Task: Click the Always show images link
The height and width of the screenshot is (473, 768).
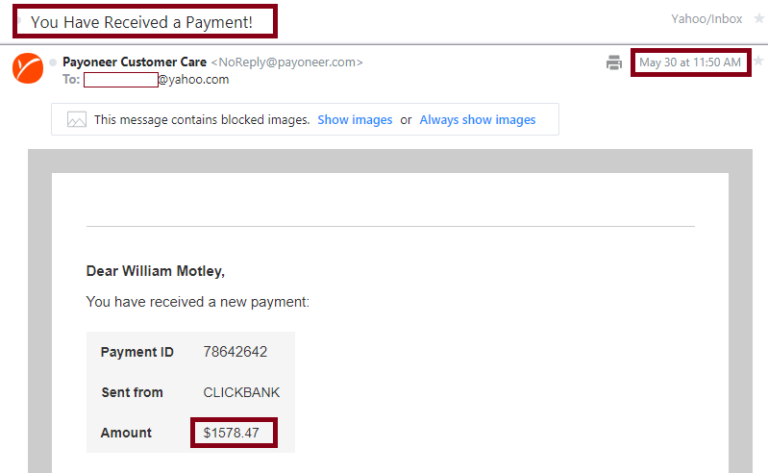Action: 478,119
